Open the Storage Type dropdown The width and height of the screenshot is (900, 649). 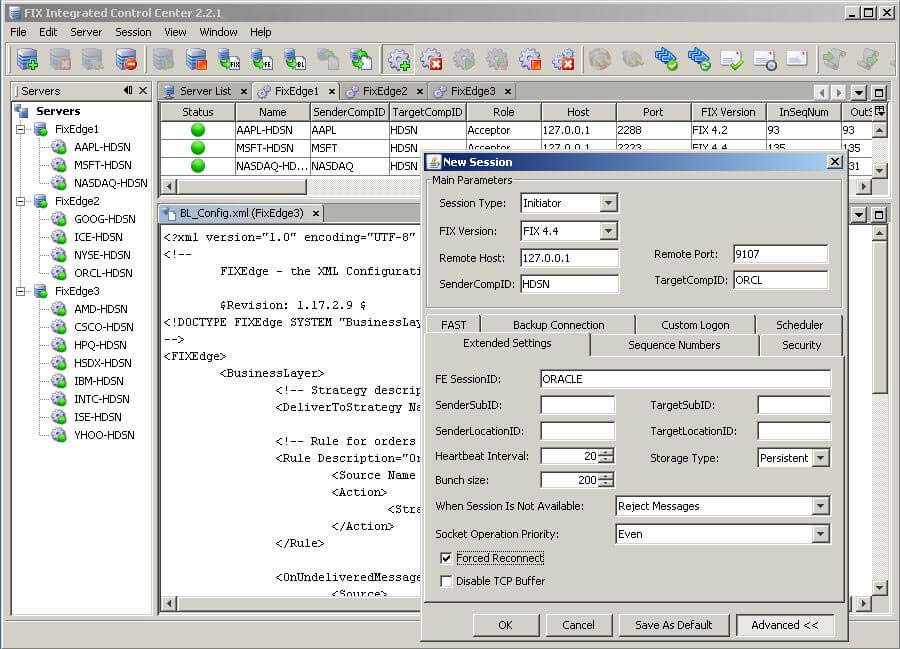pos(821,458)
